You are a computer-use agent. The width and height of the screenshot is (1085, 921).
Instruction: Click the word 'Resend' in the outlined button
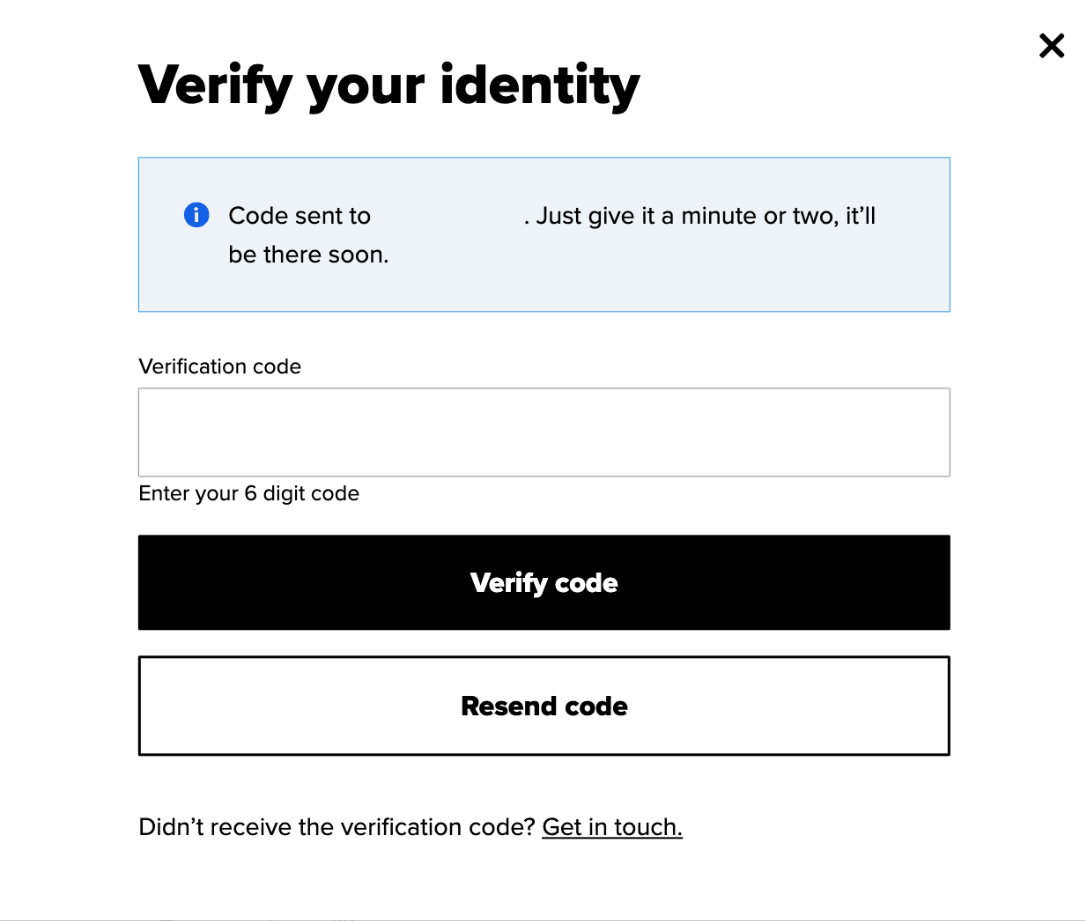(x=509, y=706)
